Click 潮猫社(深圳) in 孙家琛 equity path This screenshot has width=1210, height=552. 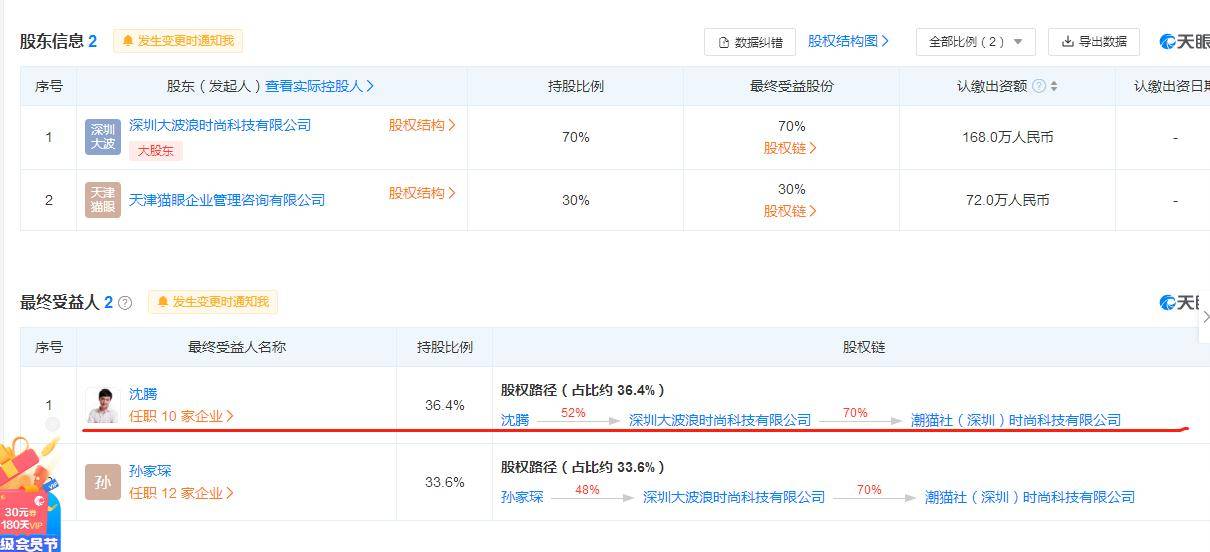point(1030,496)
